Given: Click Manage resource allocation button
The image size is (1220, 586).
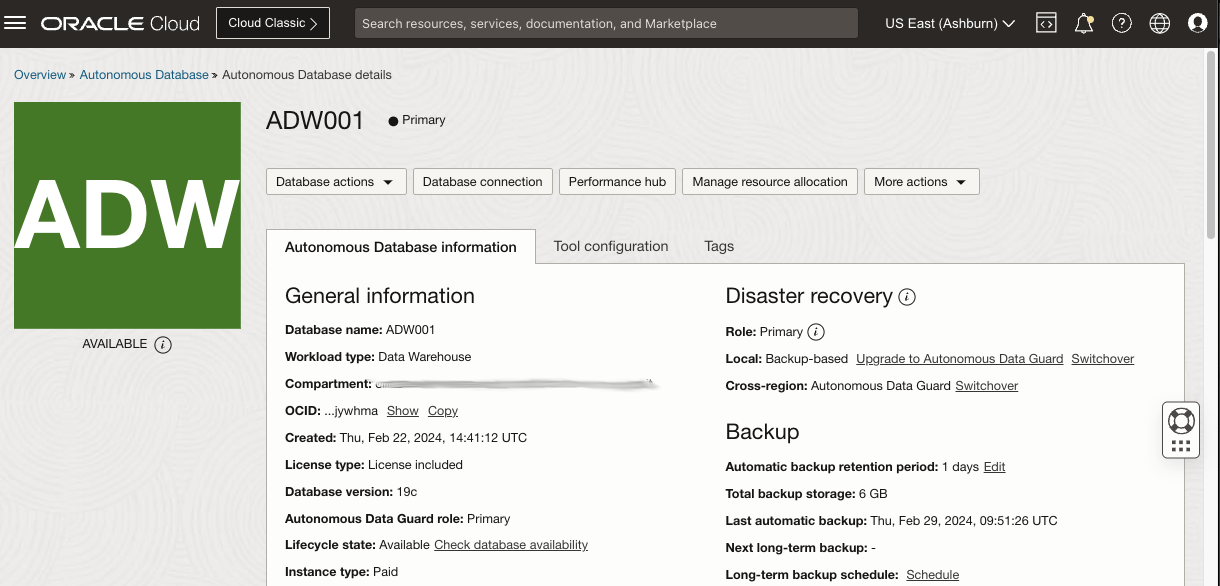Looking at the screenshot, I should click(770, 182).
